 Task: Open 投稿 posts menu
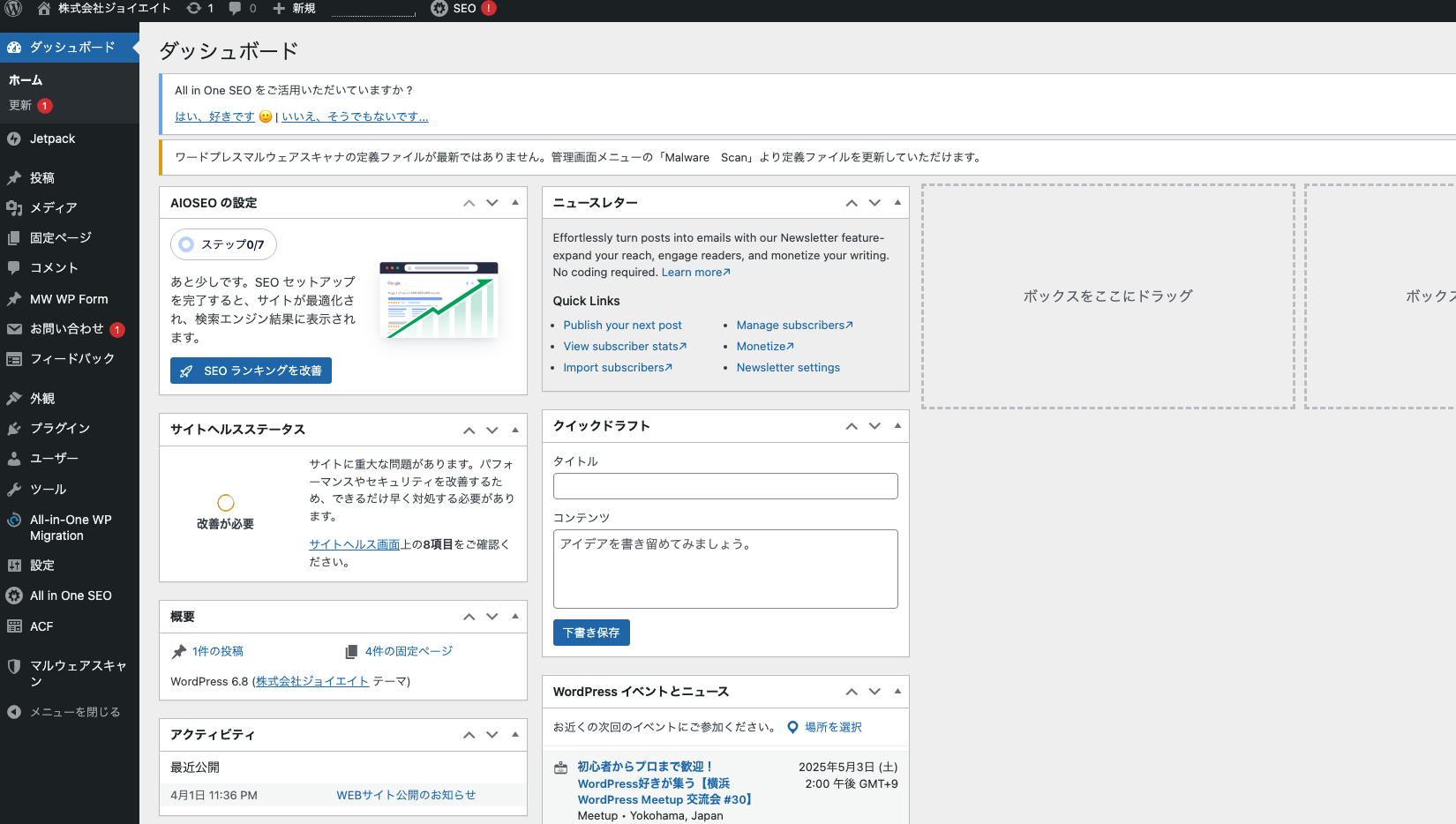point(70,177)
